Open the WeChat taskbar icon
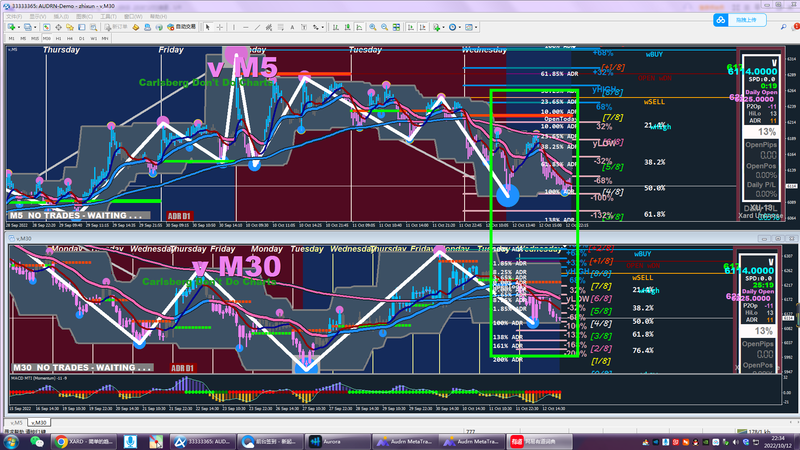This screenshot has width=800, height=450. (37, 441)
